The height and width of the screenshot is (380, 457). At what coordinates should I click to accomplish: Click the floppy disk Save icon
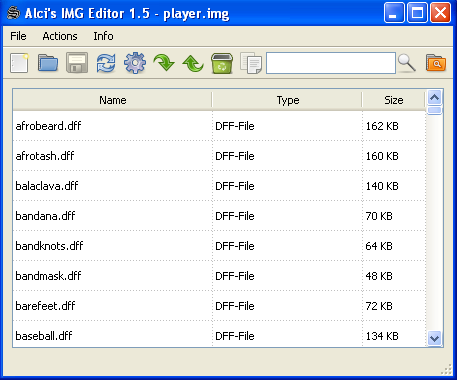click(77, 63)
